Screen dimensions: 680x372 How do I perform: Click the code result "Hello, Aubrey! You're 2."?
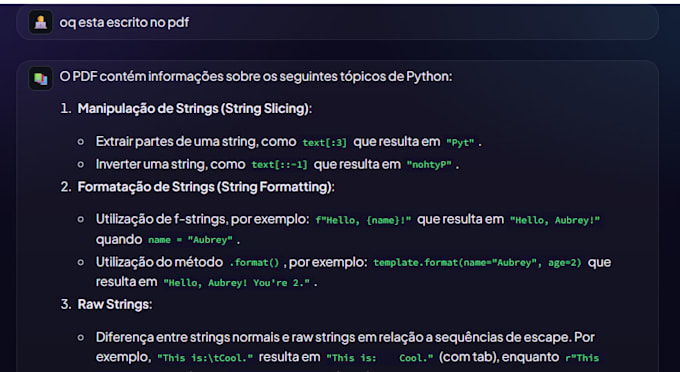pyautogui.click(x=237, y=283)
